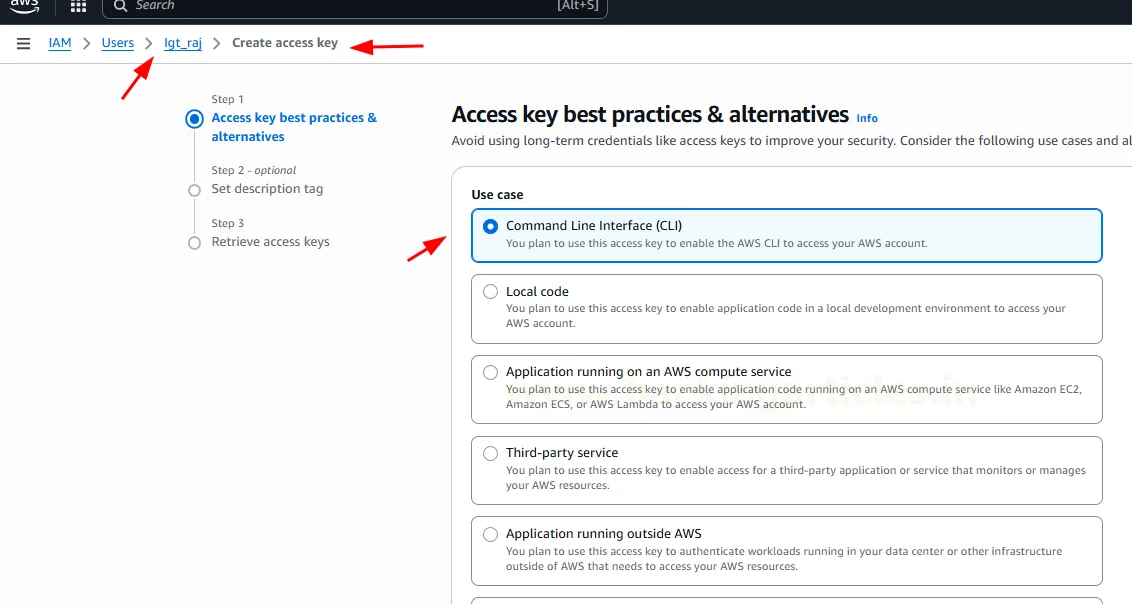This screenshot has width=1132, height=604.
Task: Open the Info link beside heading
Action: tap(867, 118)
